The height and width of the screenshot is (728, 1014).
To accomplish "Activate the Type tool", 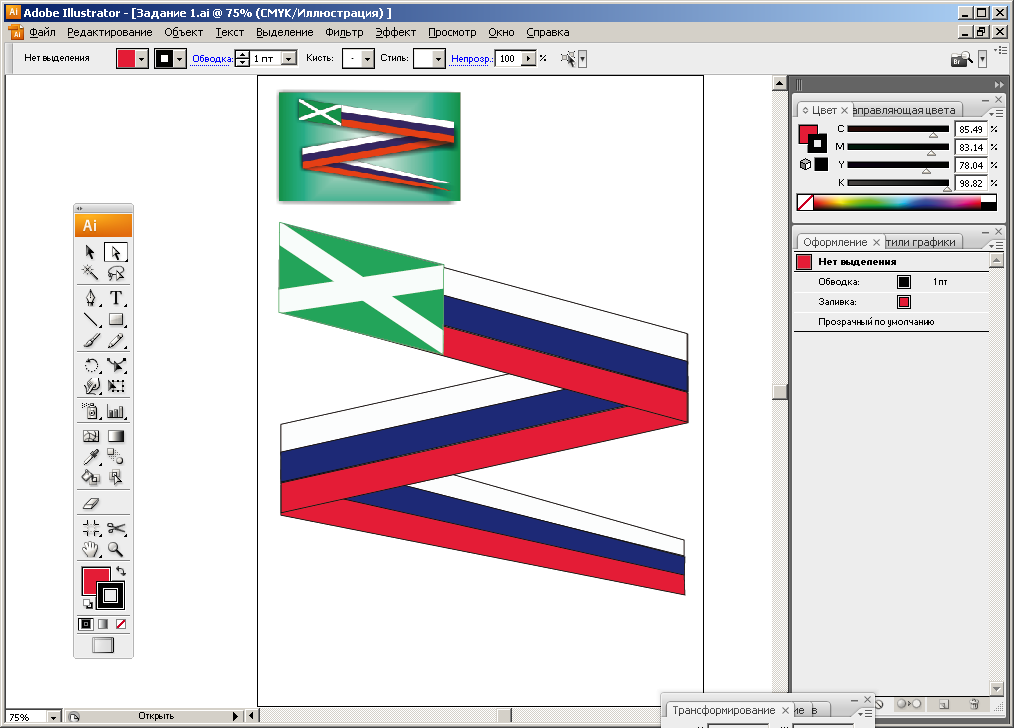I will (x=116, y=297).
